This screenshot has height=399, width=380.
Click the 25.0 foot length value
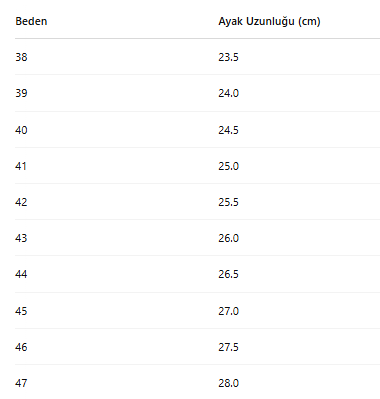click(x=229, y=166)
